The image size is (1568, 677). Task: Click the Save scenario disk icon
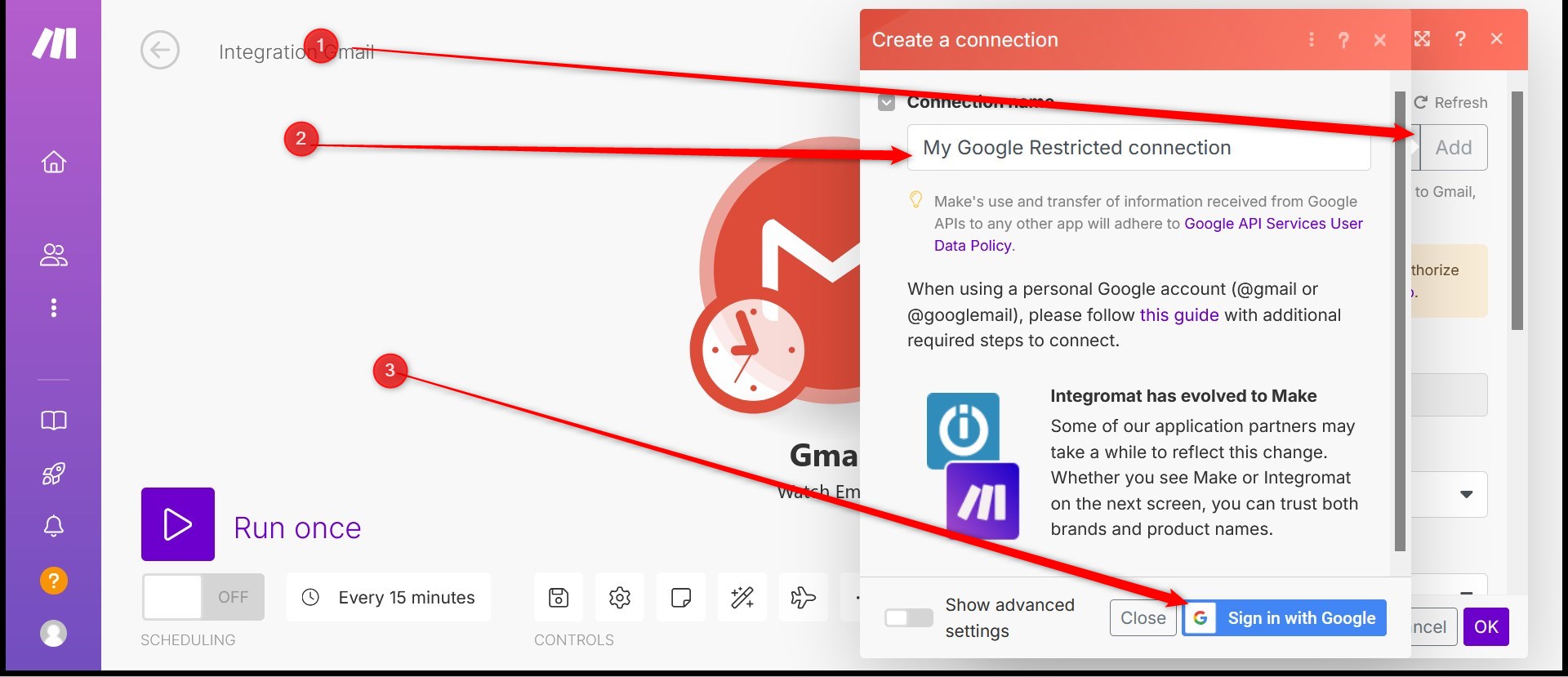tap(559, 598)
